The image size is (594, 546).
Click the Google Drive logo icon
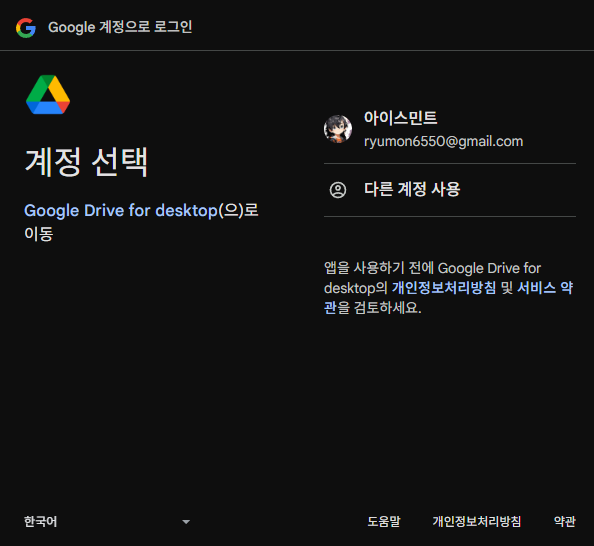(48, 94)
